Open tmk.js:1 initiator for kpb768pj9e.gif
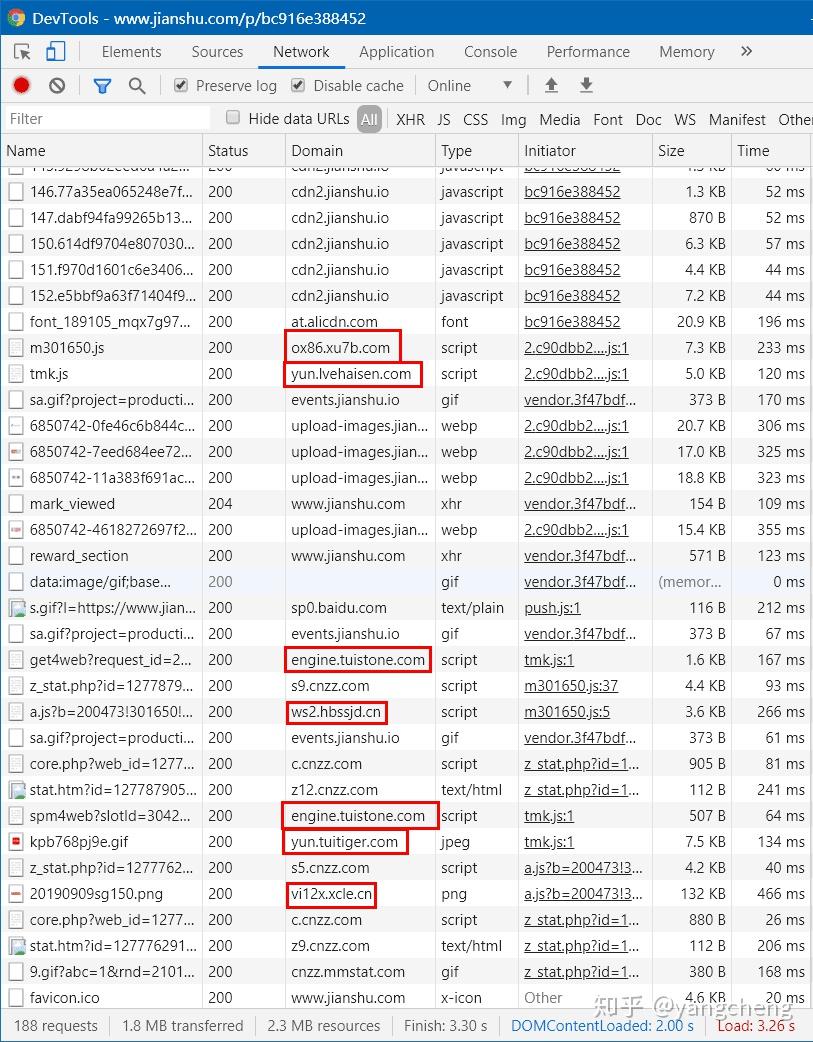 [548, 842]
